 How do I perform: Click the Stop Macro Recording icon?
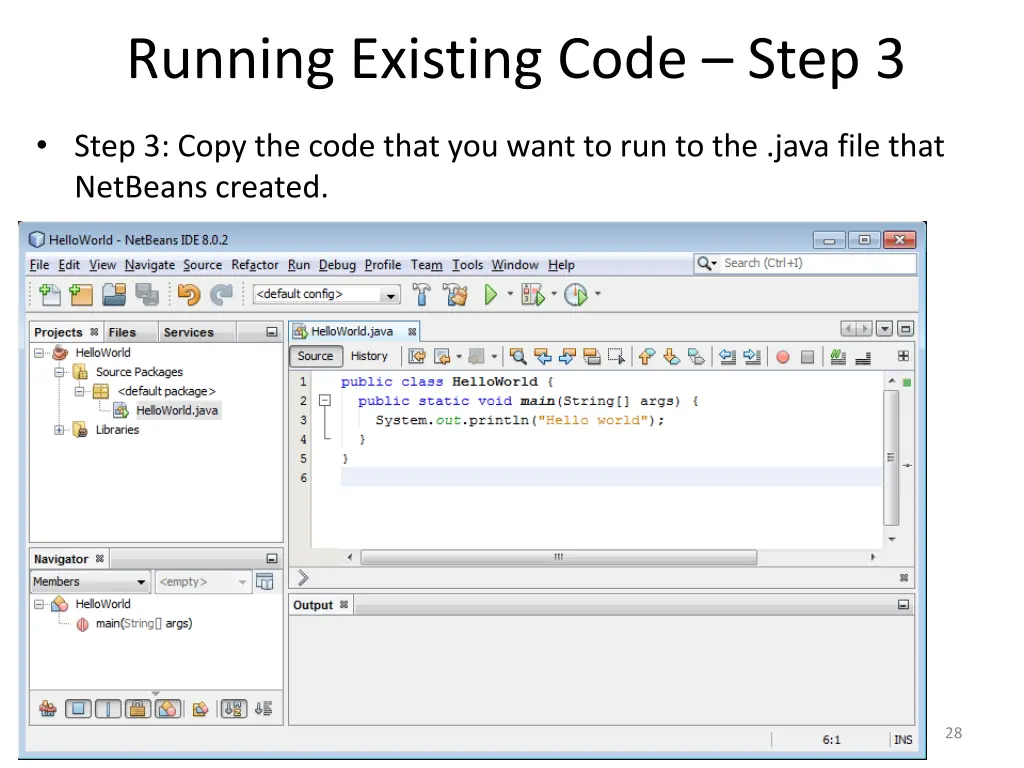[x=808, y=357]
